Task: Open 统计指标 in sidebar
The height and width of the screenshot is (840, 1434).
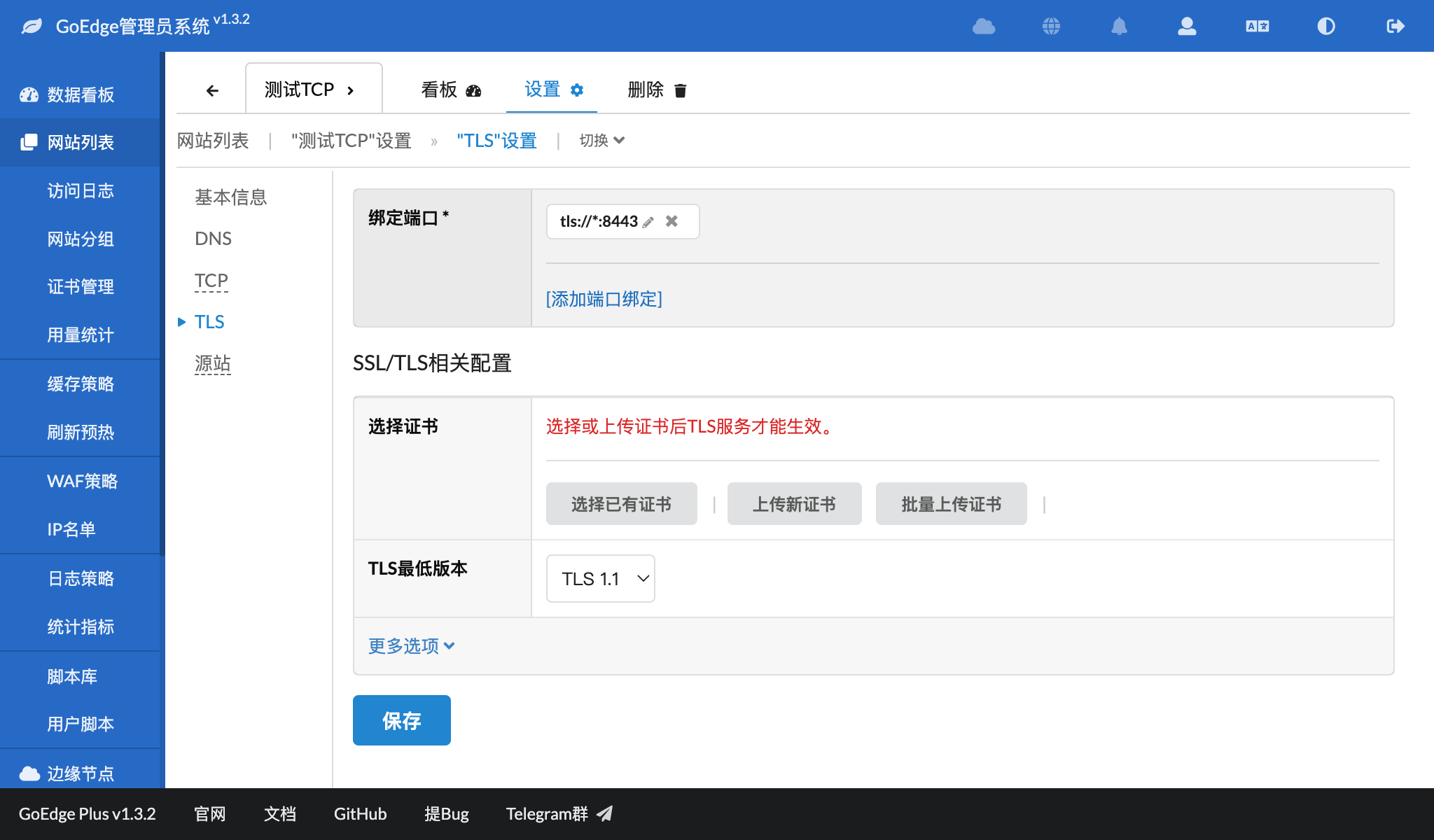Action: pos(81,627)
